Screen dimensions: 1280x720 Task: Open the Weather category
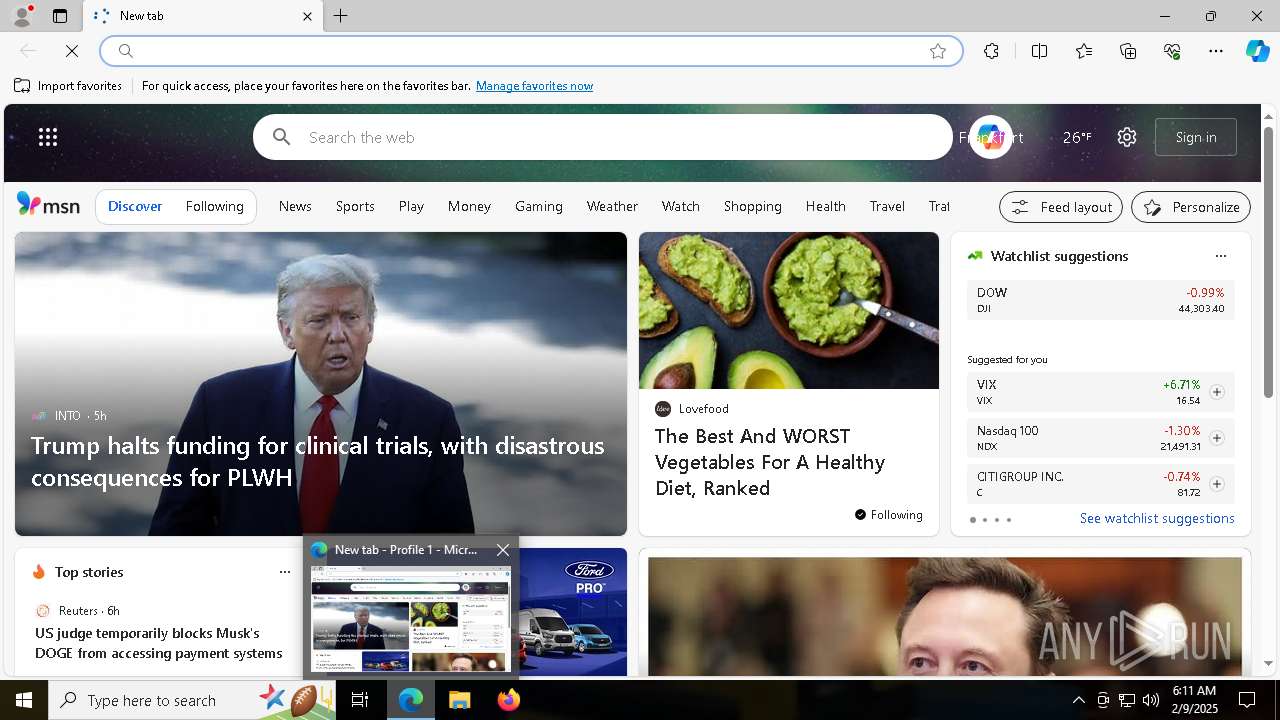click(x=612, y=206)
